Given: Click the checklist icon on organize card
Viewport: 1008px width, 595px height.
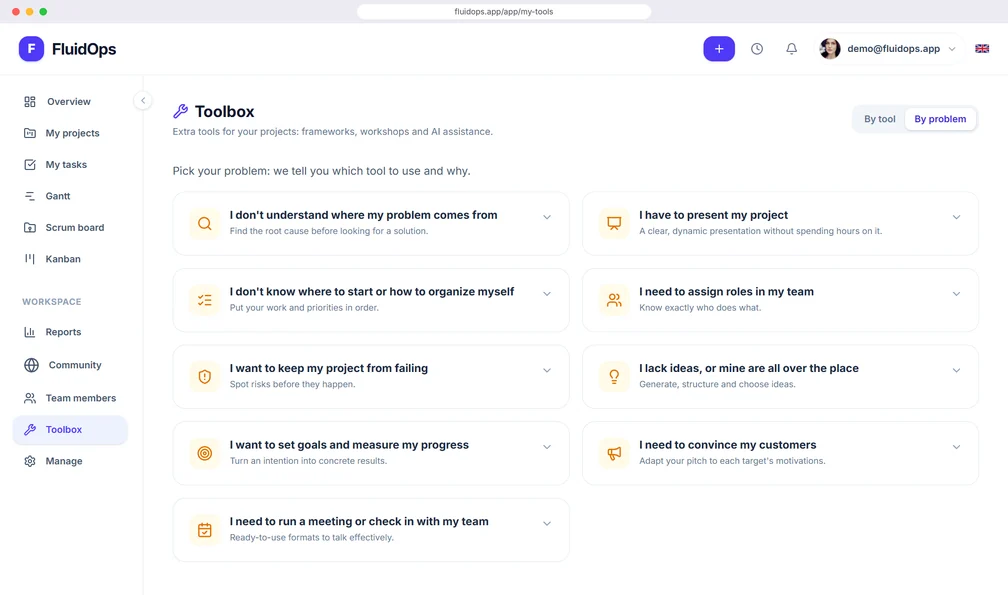Looking at the screenshot, I should [204, 300].
